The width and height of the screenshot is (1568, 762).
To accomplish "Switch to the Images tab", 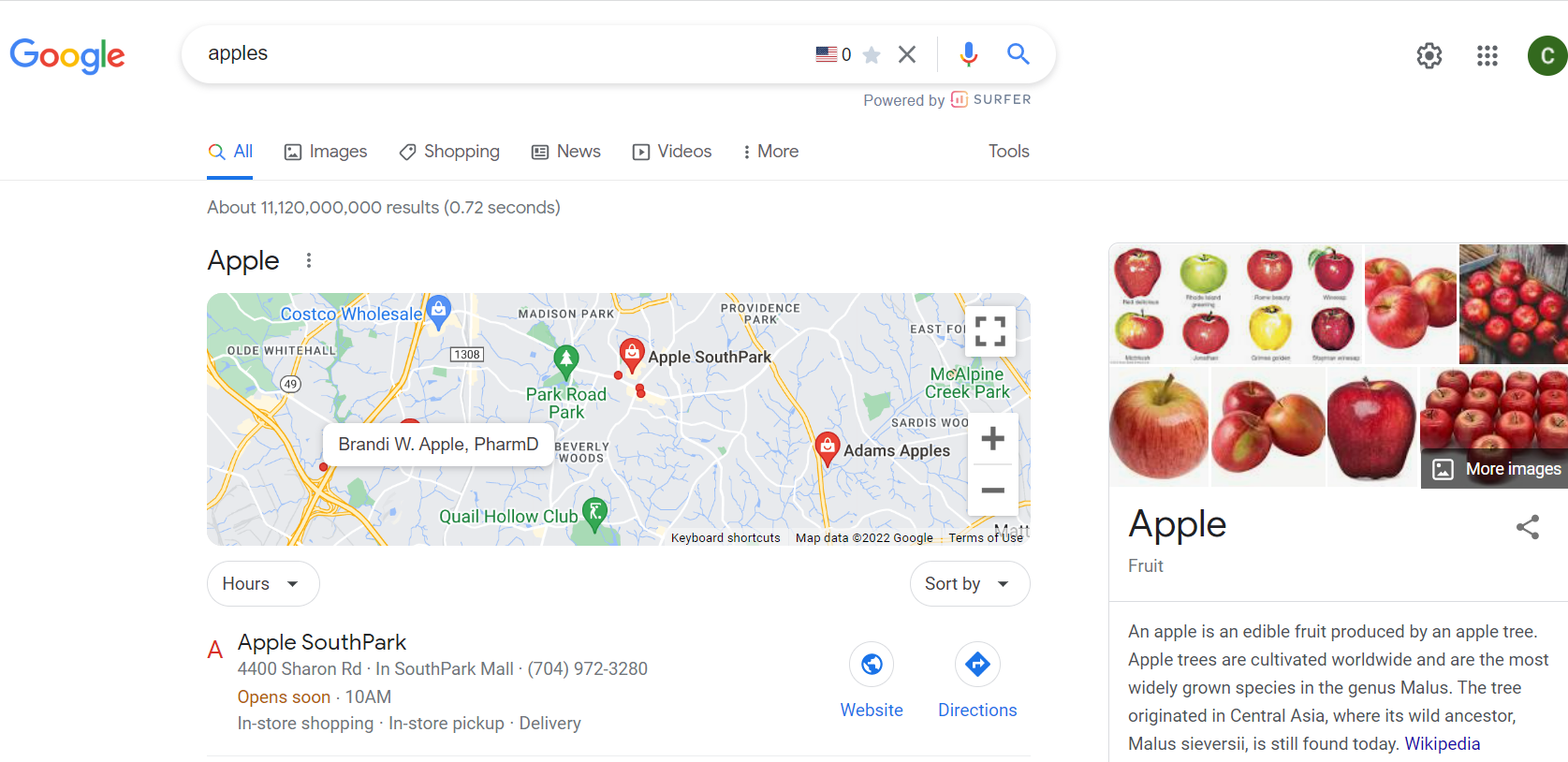I will [326, 152].
